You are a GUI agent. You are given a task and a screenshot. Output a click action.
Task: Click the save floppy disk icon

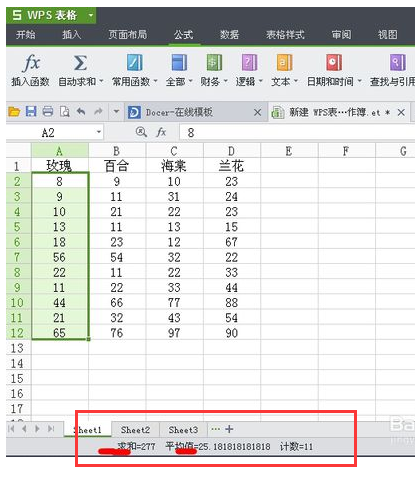coord(31,112)
